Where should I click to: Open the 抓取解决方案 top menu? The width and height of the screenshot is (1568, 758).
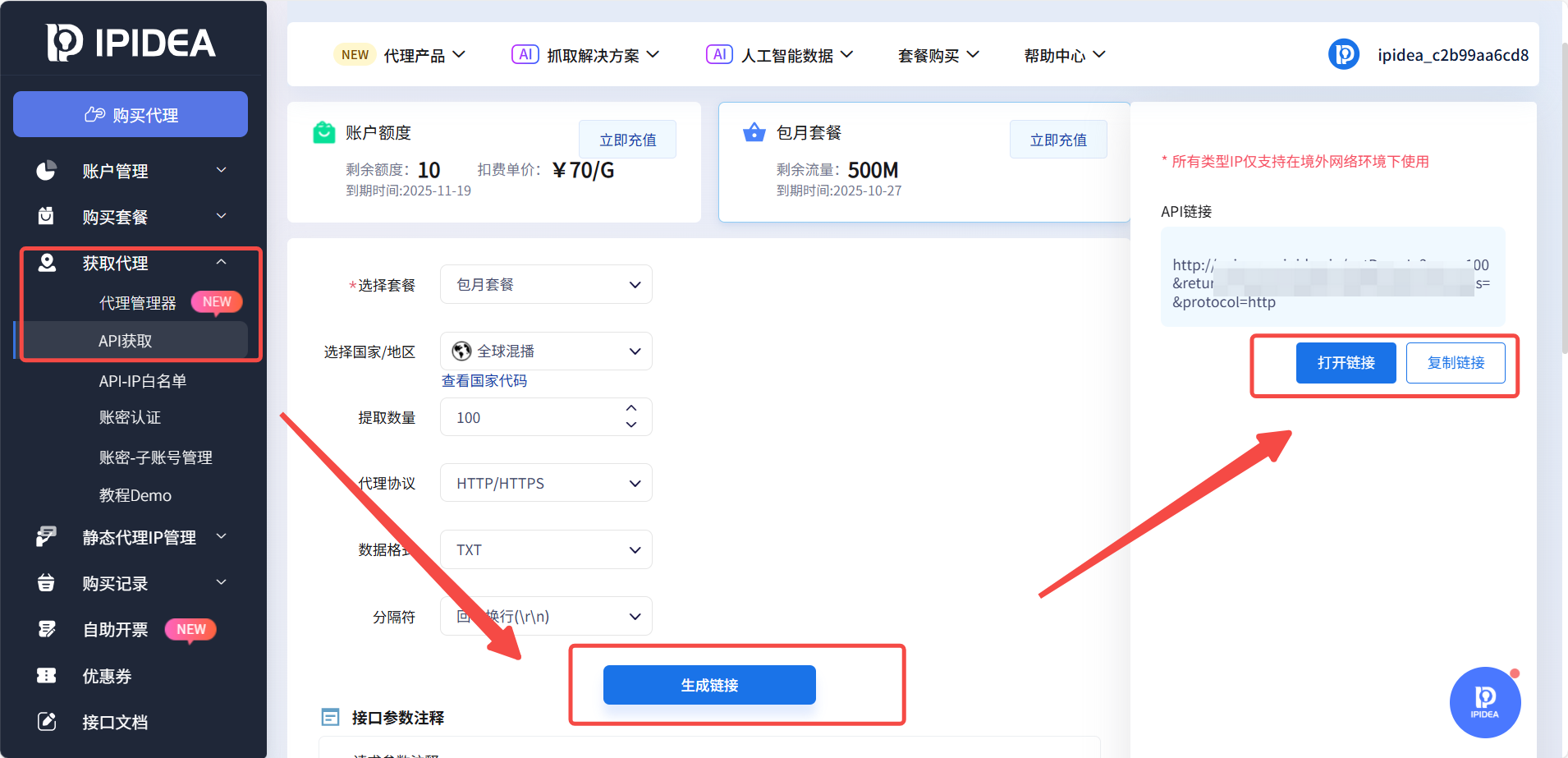[x=603, y=55]
